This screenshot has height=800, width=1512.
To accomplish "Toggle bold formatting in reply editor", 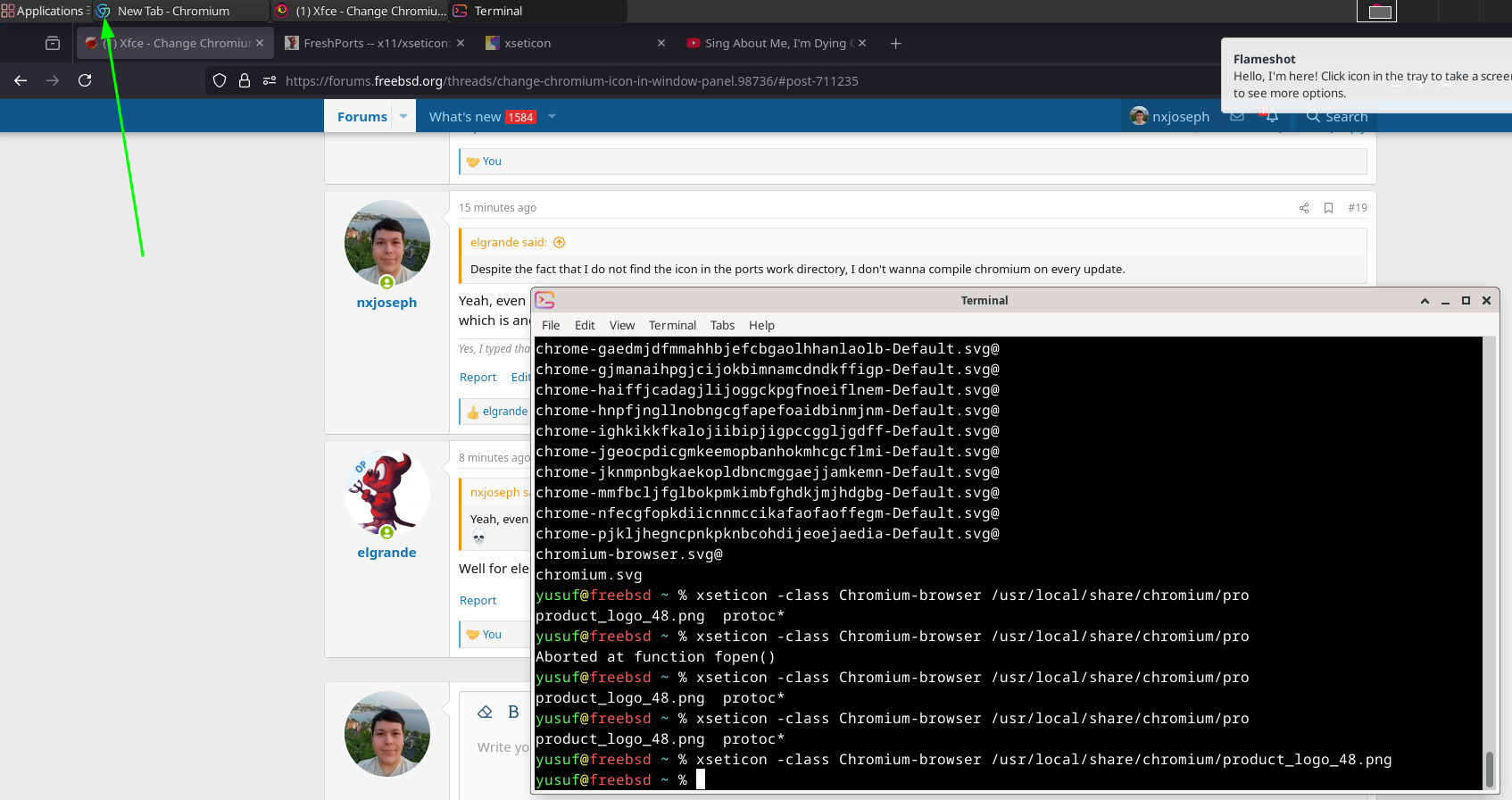I will 513,712.
